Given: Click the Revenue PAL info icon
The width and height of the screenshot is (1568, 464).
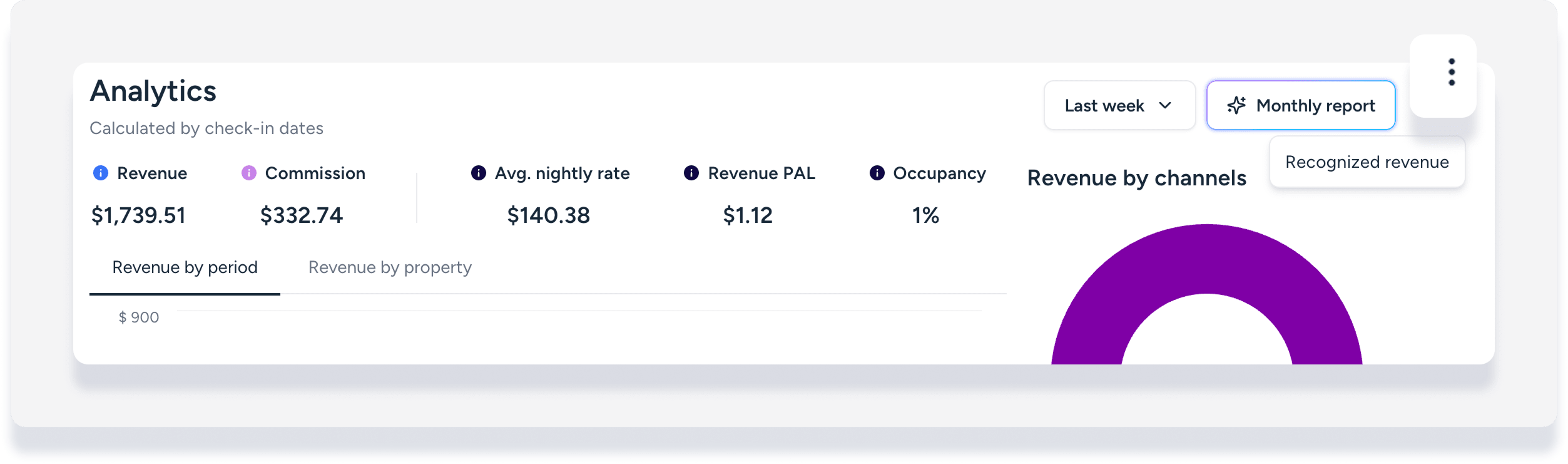Looking at the screenshot, I should point(691,173).
